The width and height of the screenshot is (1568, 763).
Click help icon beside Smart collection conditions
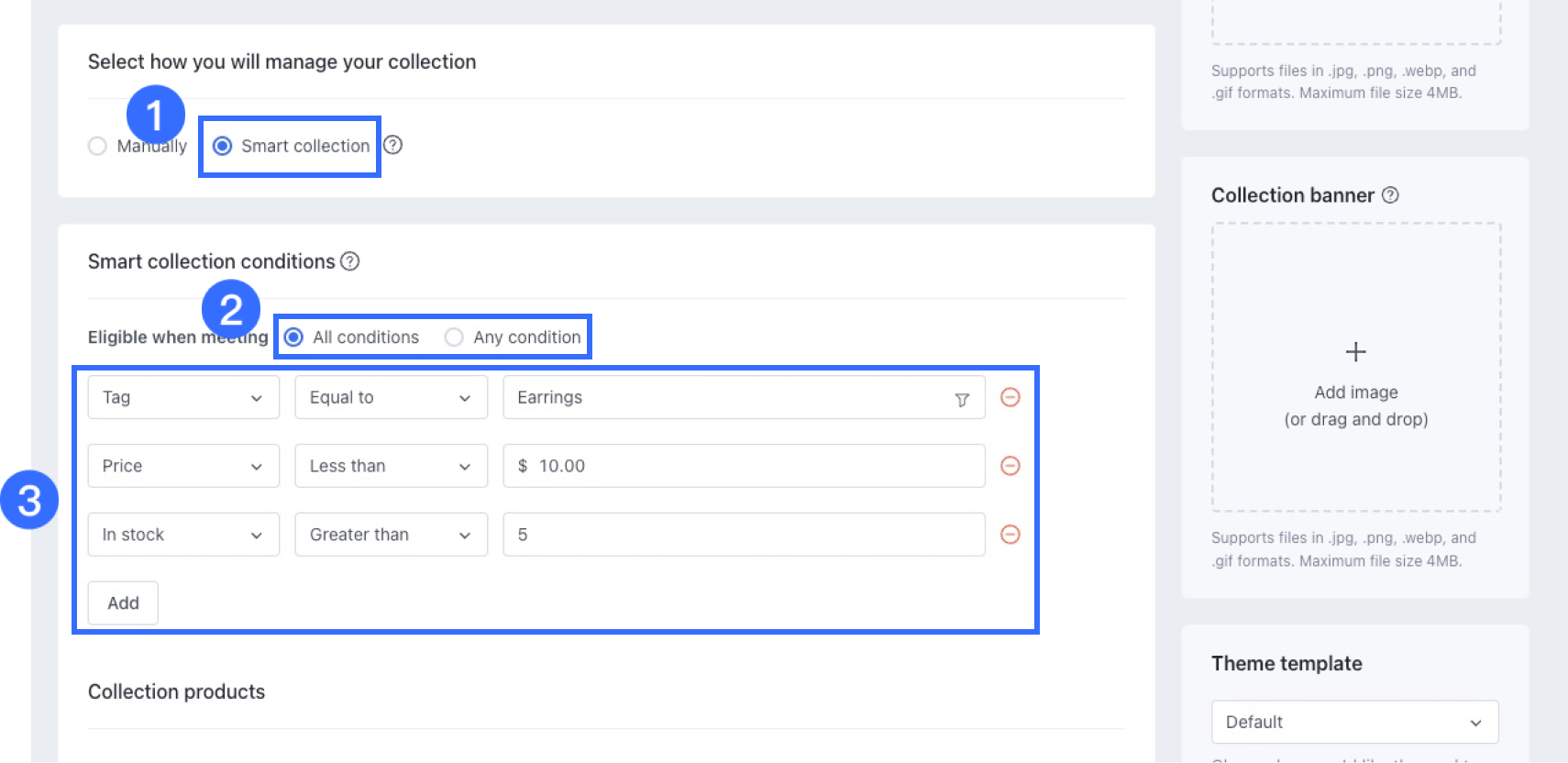coord(349,261)
